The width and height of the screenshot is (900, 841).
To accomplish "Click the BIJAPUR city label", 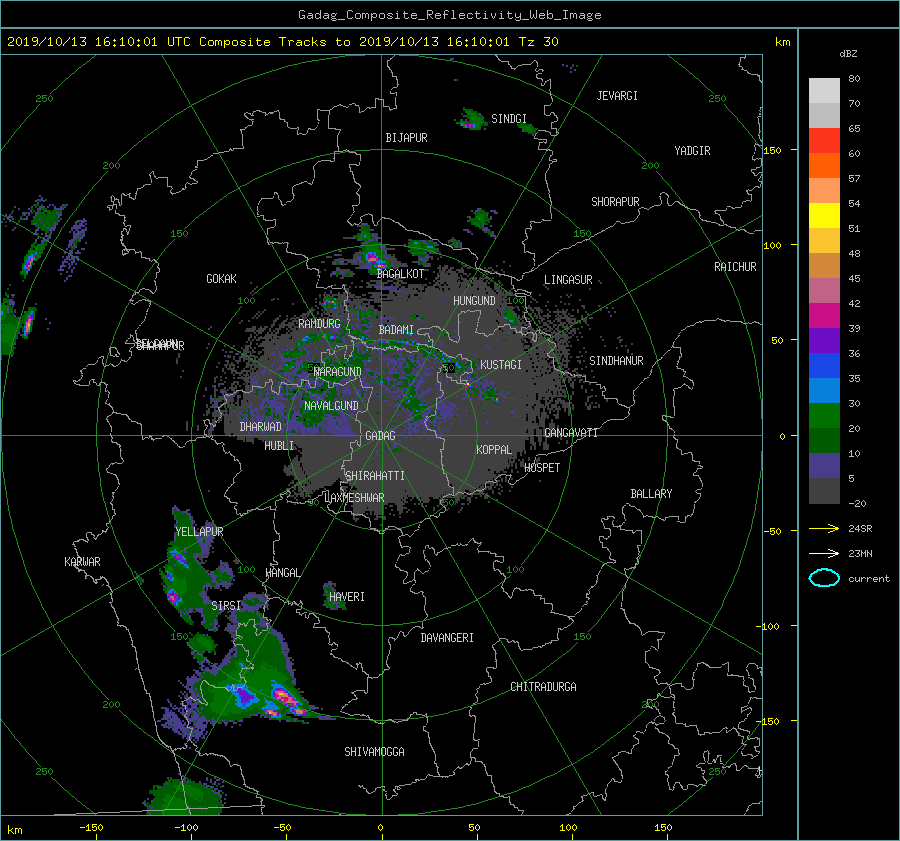I will [x=406, y=138].
